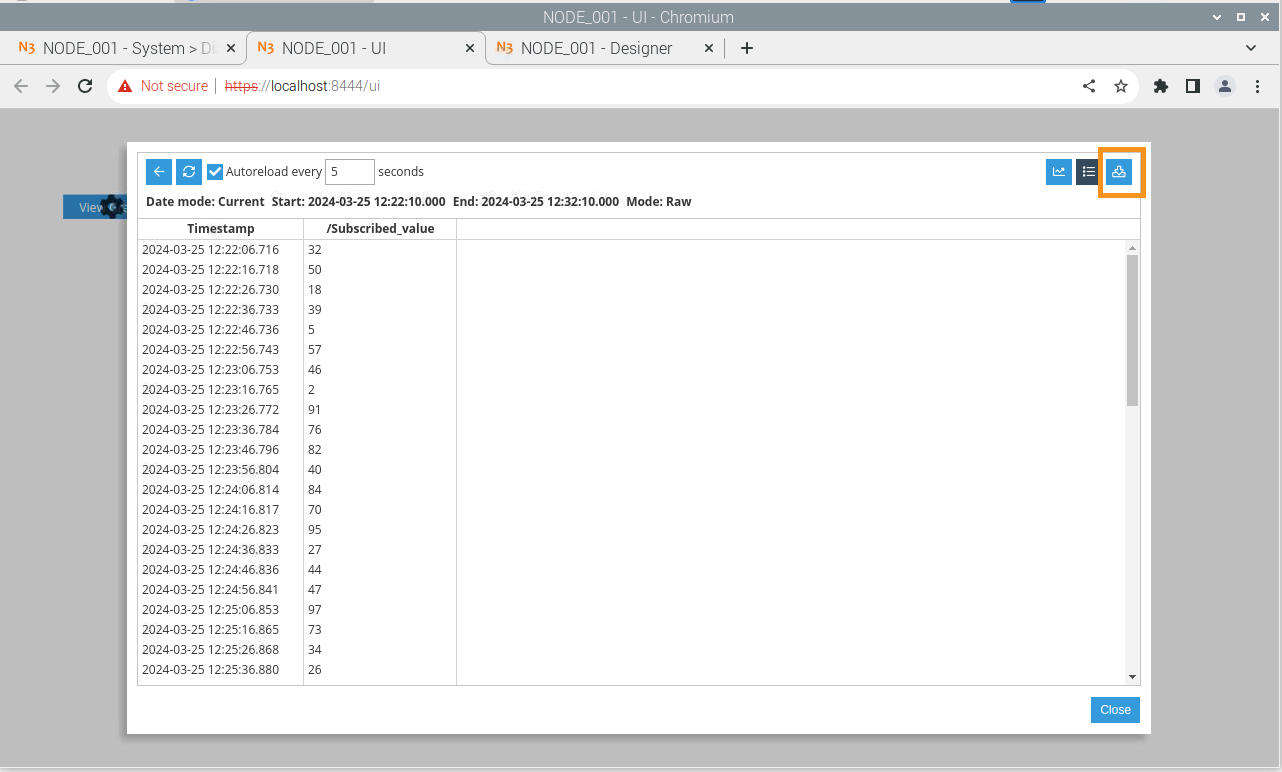Open the Chromium three-dot menu
1282x772 pixels.
pyautogui.click(x=1258, y=86)
